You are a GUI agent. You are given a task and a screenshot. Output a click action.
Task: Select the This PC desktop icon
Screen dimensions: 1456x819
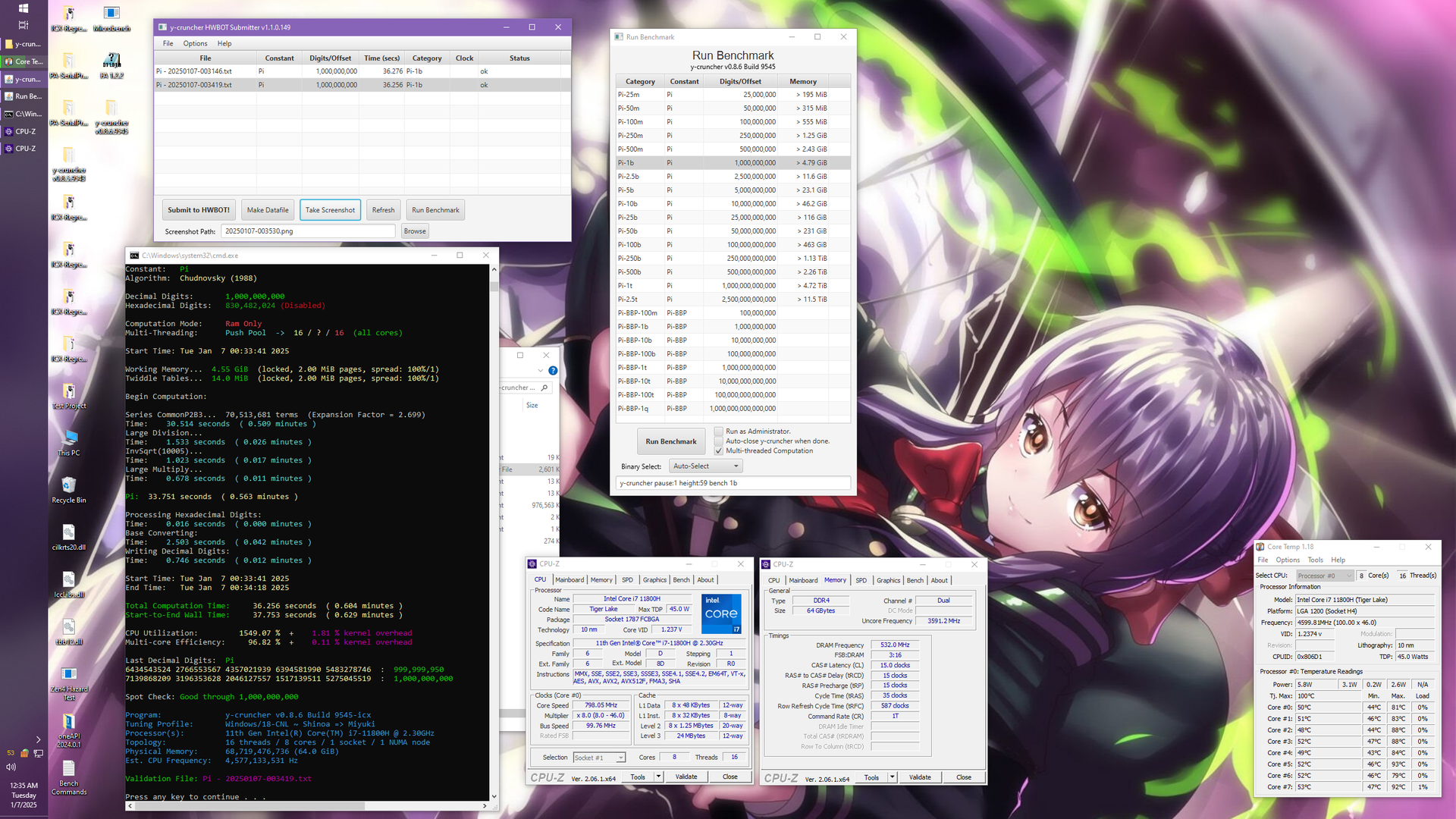[68, 444]
